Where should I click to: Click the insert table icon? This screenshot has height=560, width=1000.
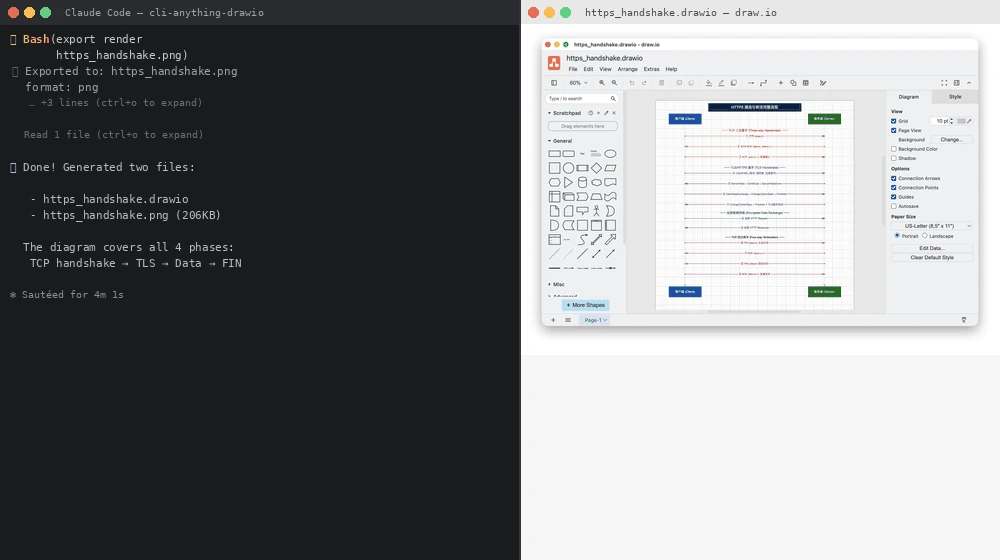(x=805, y=83)
